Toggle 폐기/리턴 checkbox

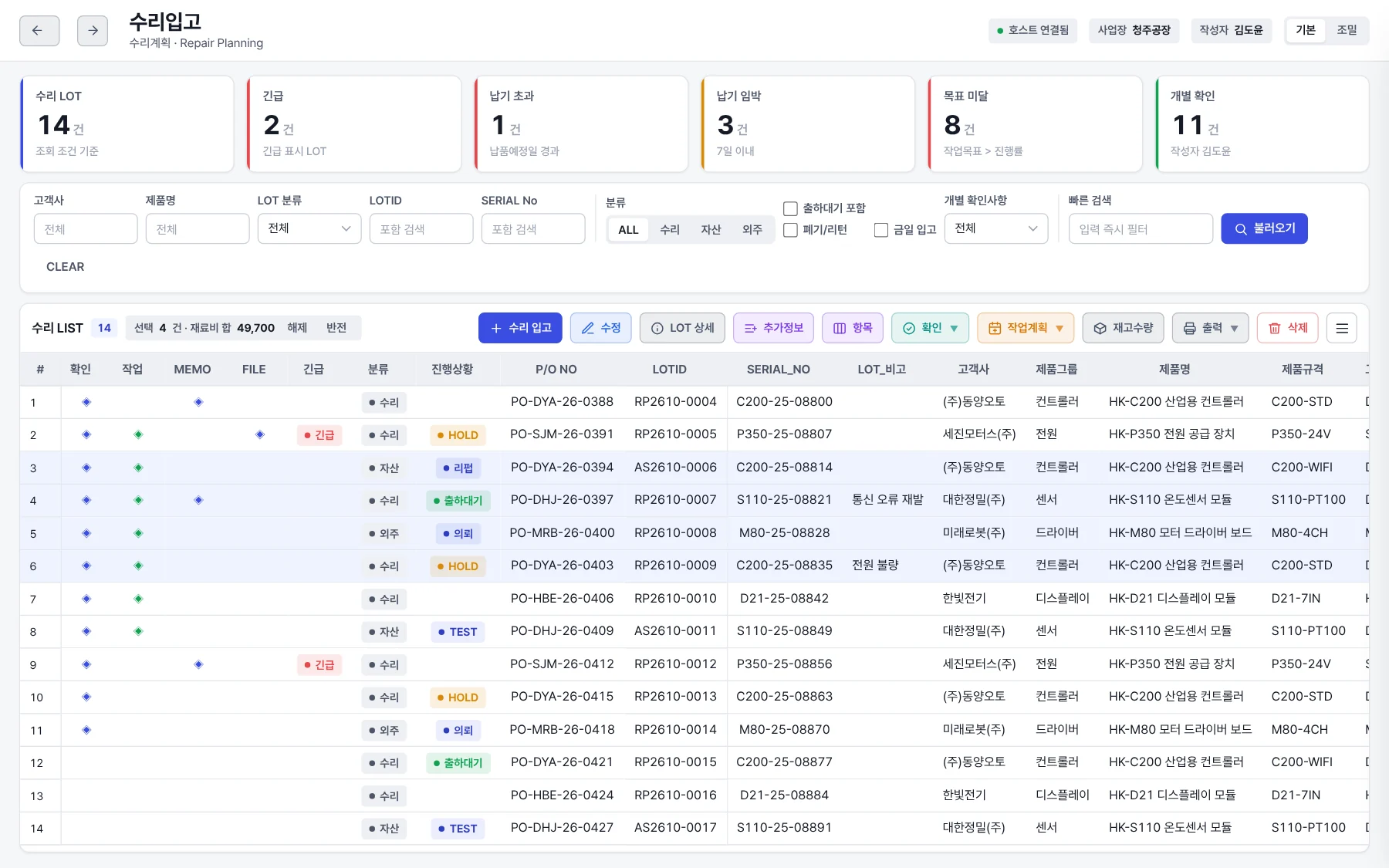pos(790,230)
